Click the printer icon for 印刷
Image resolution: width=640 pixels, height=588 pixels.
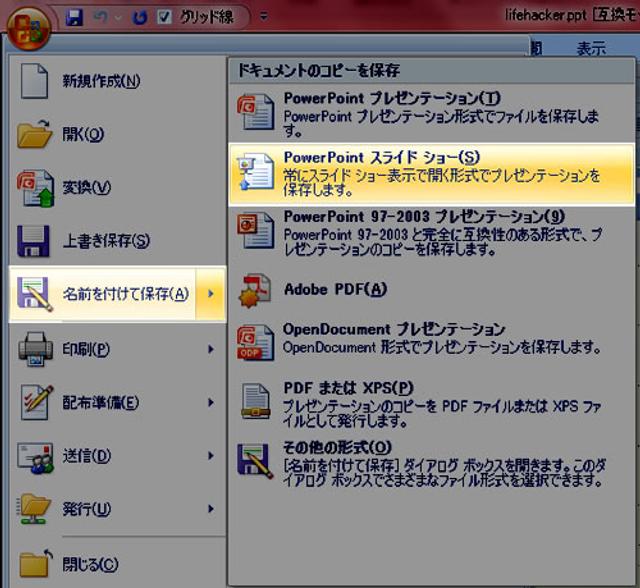(35, 349)
